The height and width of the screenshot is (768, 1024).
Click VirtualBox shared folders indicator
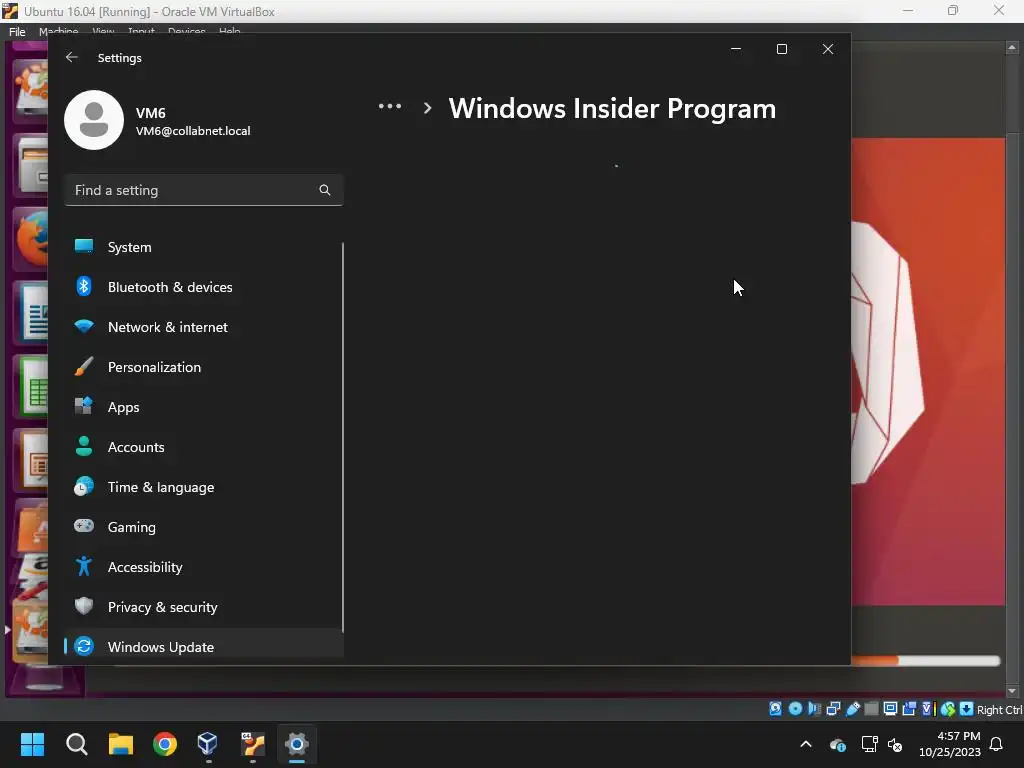(x=871, y=709)
